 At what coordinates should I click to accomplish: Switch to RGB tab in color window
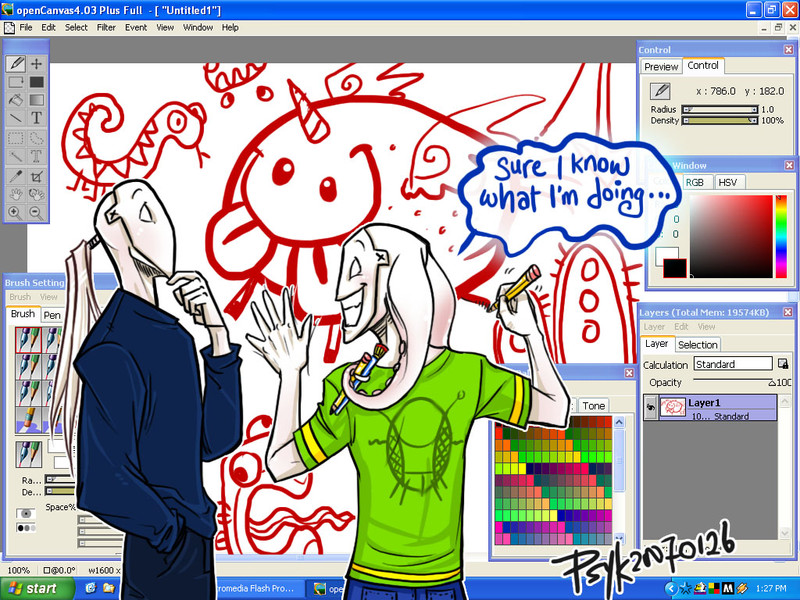point(694,182)
